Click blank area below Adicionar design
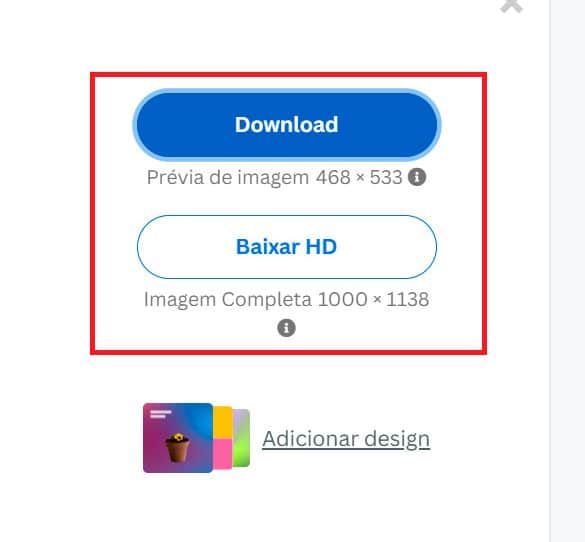This screenshot has height=542, width=585. point(287,507)
